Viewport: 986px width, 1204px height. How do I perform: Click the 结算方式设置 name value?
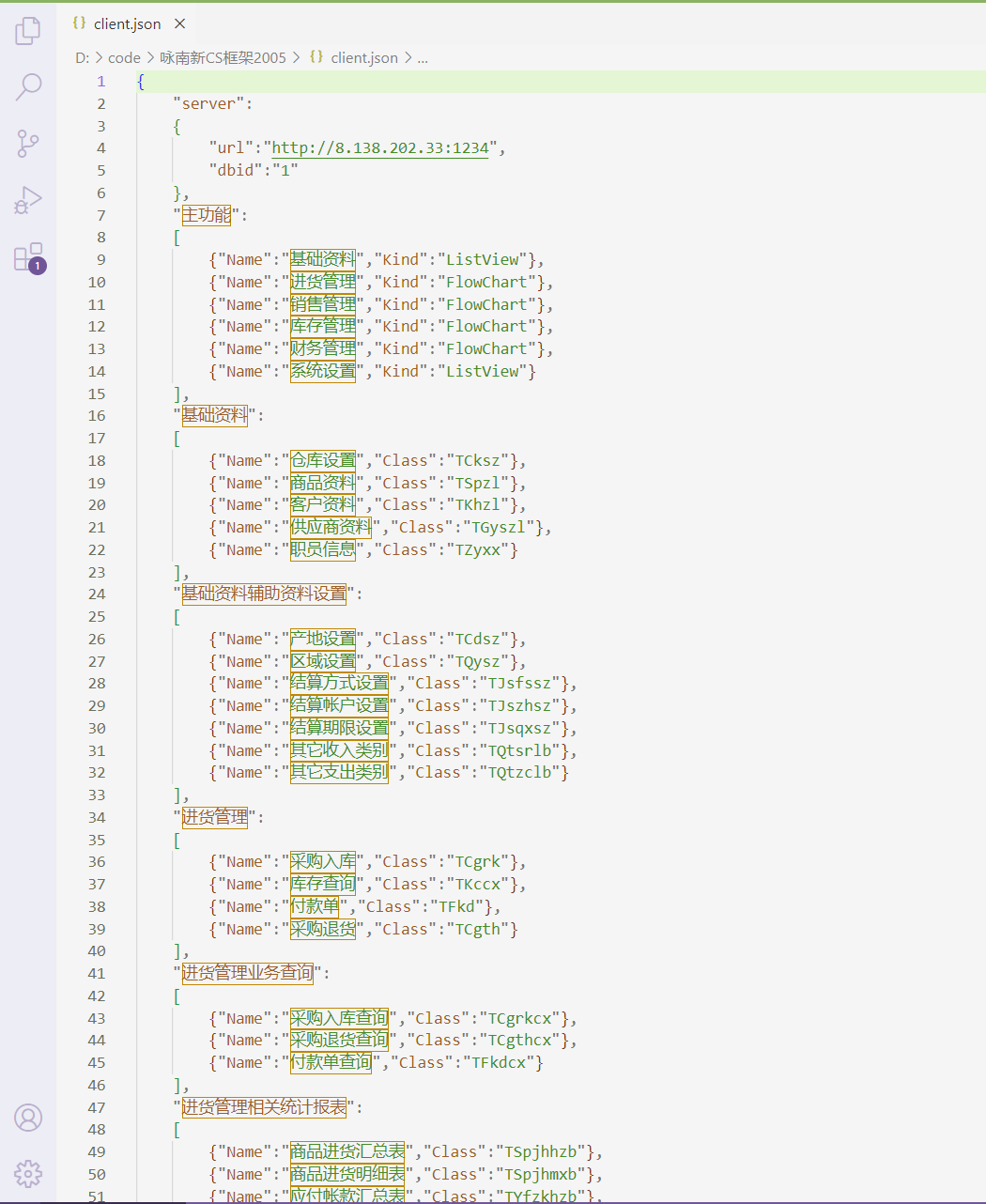coord(339,683)
